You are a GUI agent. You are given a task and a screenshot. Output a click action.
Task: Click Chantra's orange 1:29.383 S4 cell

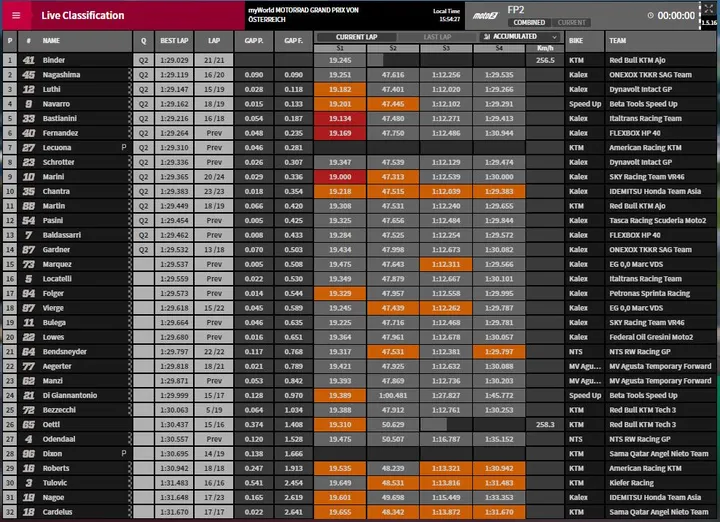[499, 191]
